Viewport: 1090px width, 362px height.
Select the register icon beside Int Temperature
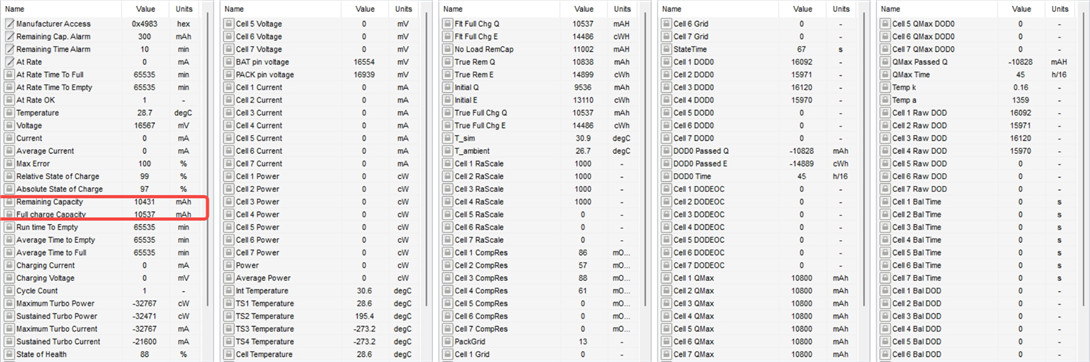pyautogui.click(x=229, y=290)
